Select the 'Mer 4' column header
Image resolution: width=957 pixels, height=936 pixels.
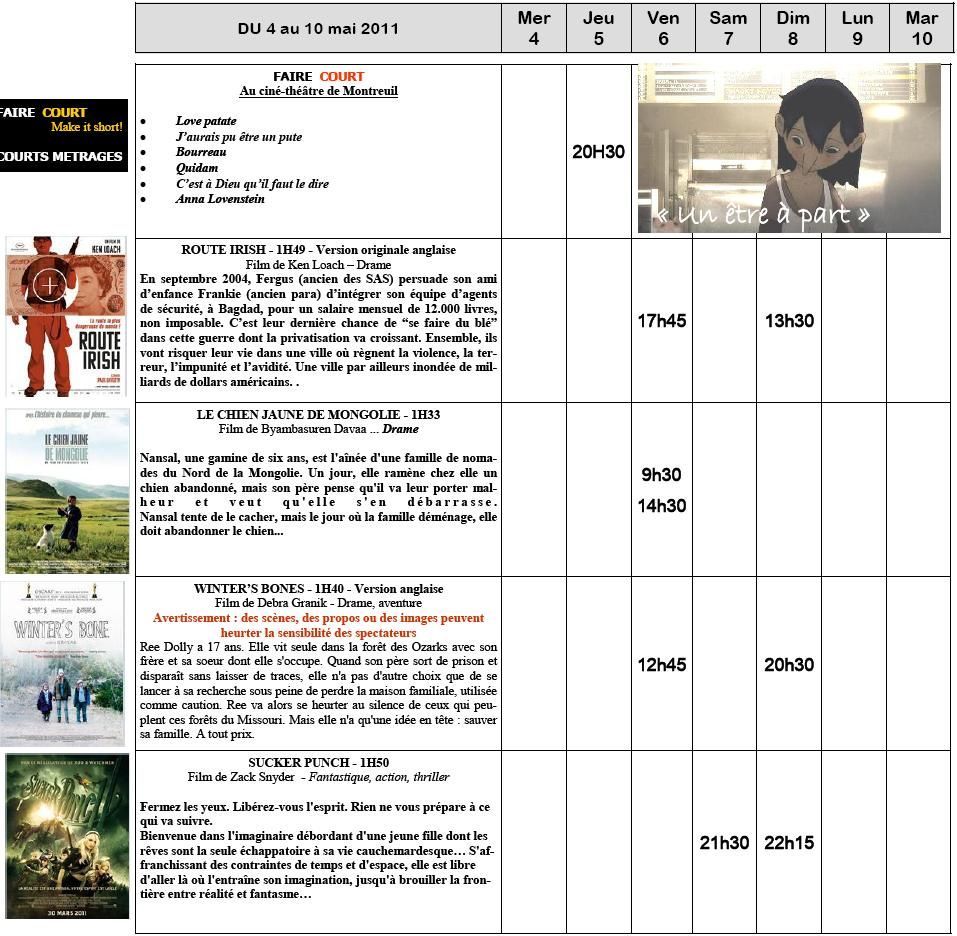[x=534, y=28]
